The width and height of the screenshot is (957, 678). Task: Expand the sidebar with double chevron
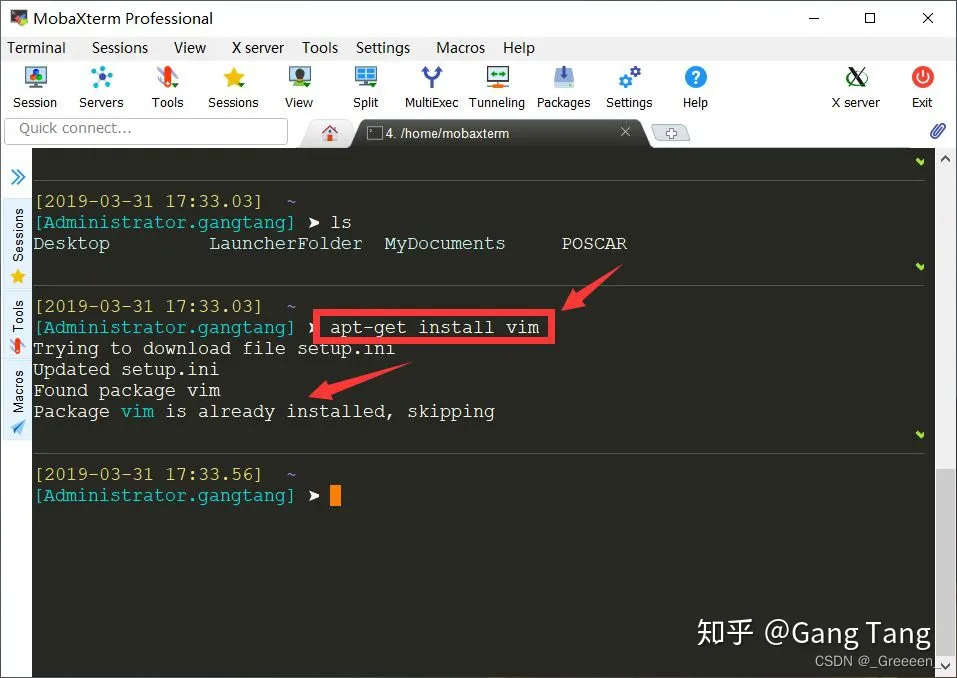[x=18, y=177]
